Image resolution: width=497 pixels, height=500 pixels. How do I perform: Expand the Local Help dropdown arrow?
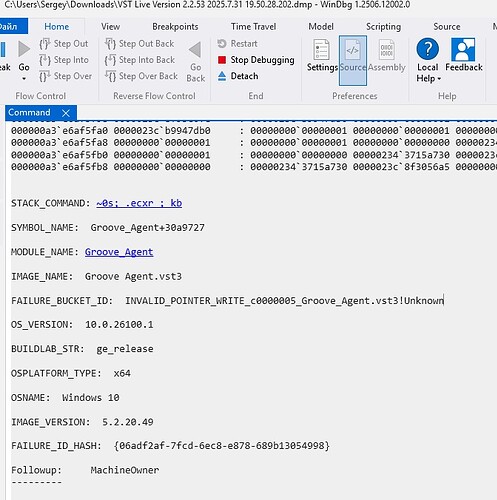coord(439,79)
